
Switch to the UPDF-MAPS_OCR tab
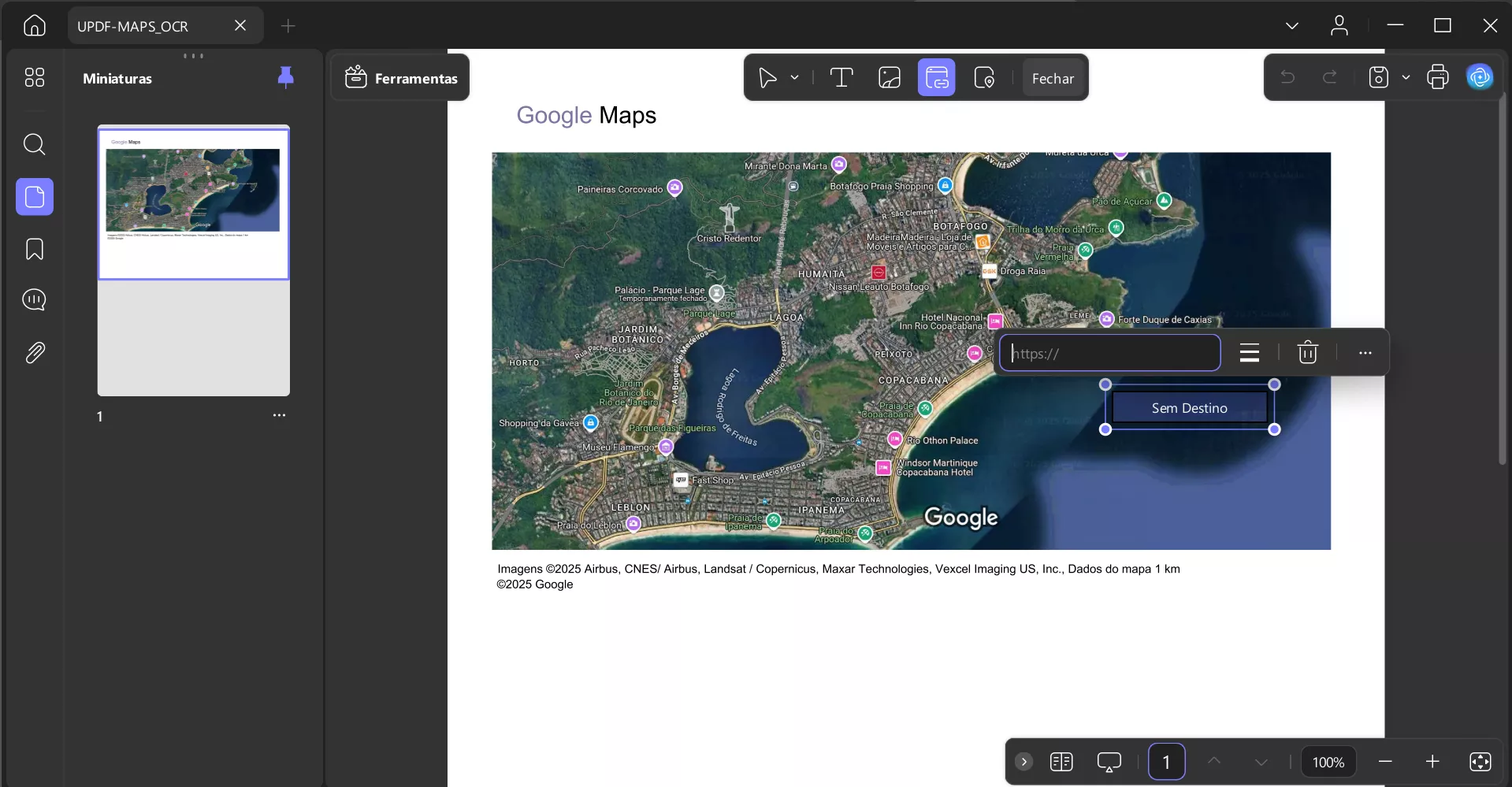tap(165, 26)
